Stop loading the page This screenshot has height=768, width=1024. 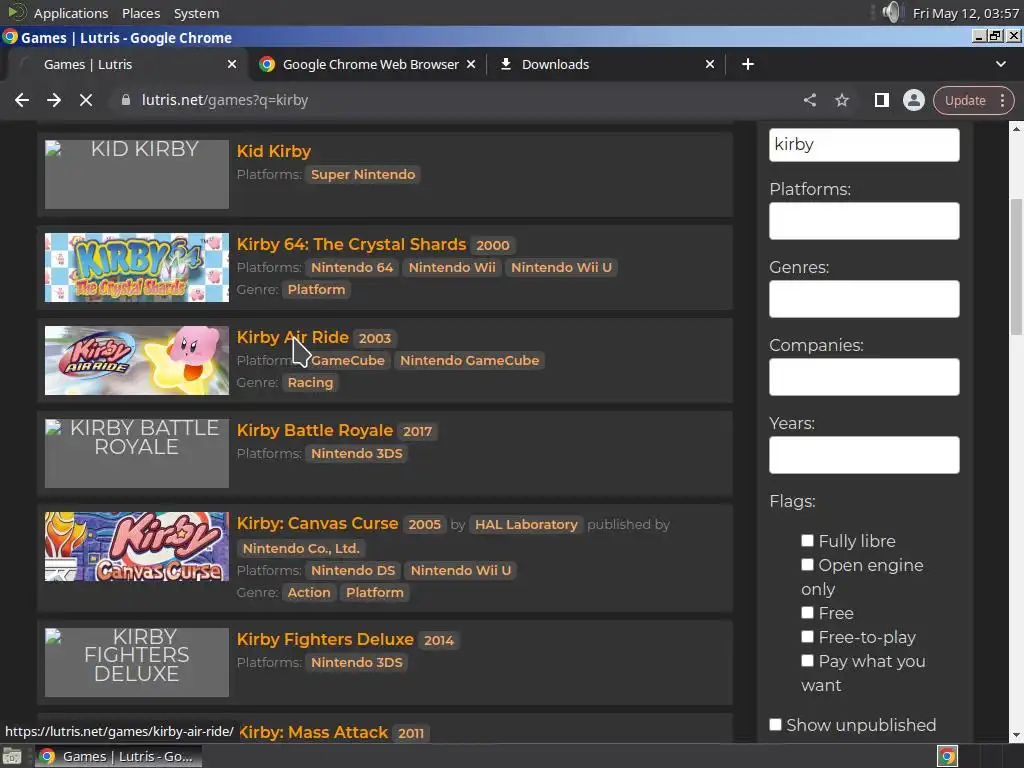tap(86, 100)
